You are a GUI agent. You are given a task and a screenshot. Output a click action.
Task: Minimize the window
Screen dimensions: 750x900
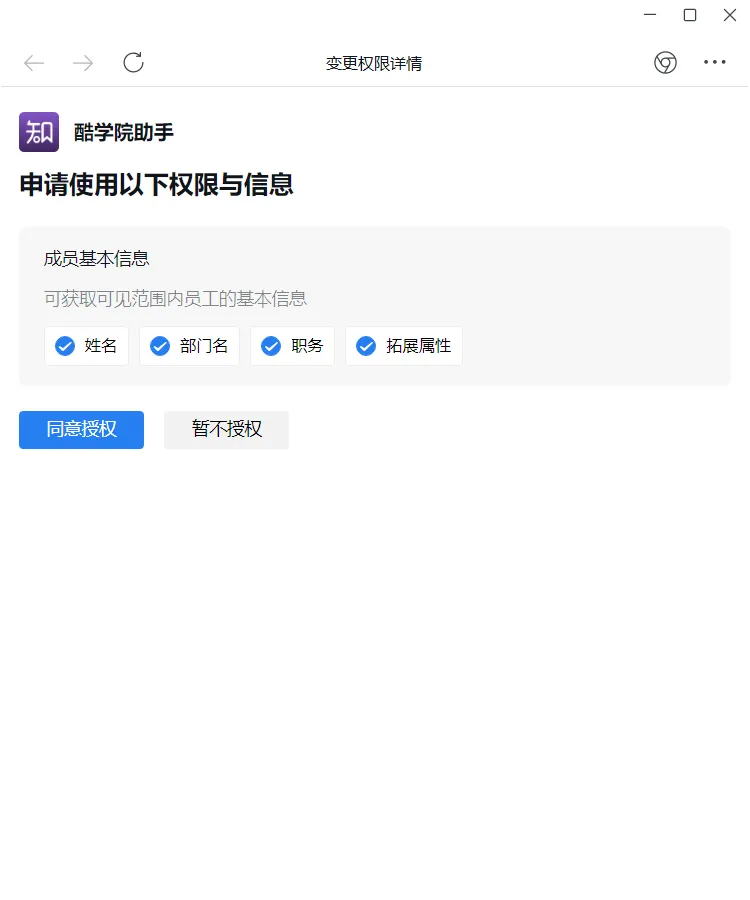pyautogui.click(x=650, y=15)
